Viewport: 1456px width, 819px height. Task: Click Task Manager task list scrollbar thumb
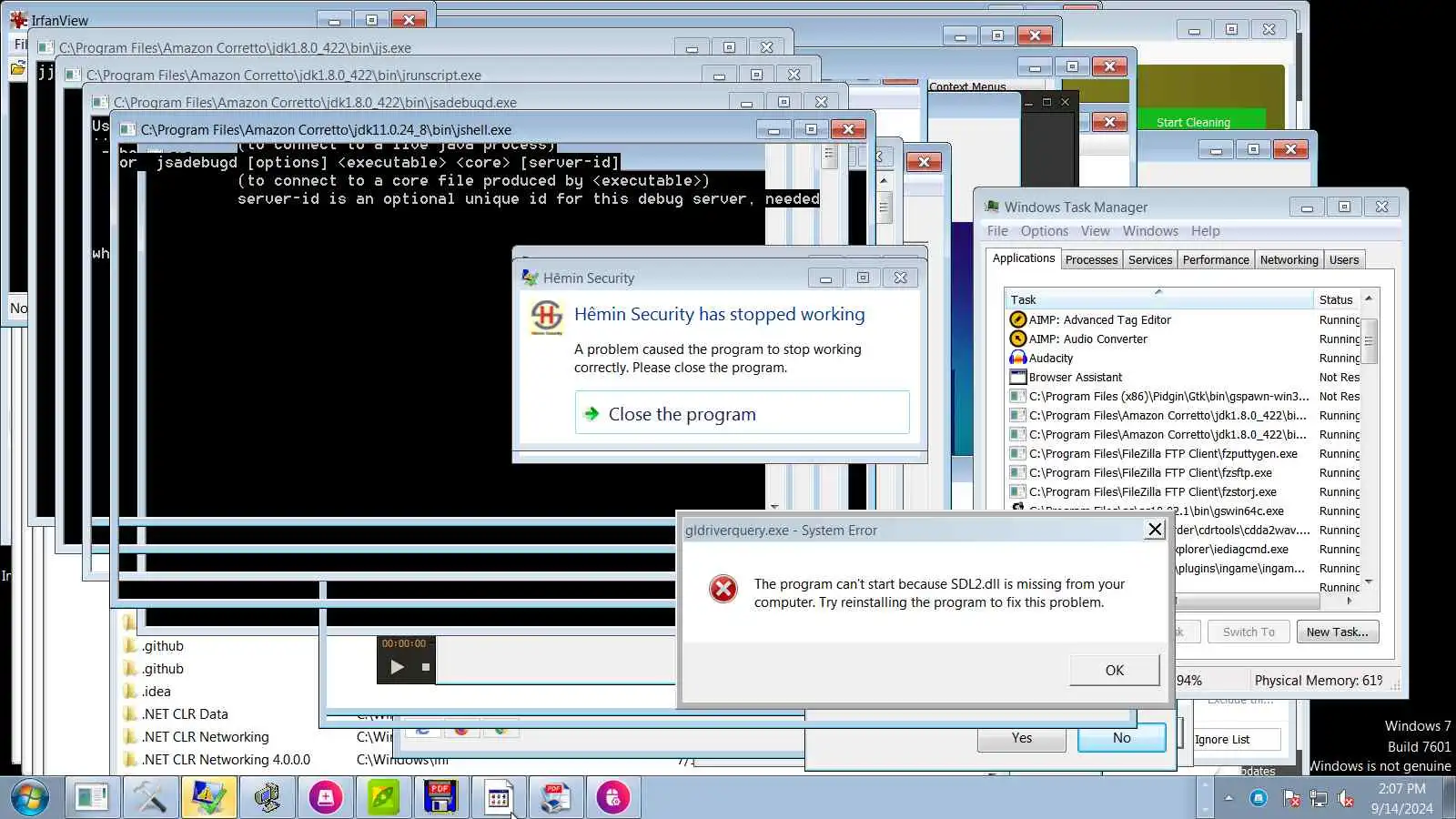coord(1369,341)
